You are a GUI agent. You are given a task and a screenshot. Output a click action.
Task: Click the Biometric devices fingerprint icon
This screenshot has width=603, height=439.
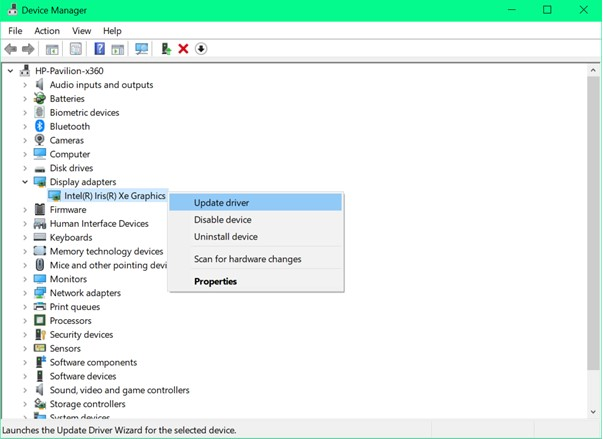pyautogui.click(x=40, y=112)
